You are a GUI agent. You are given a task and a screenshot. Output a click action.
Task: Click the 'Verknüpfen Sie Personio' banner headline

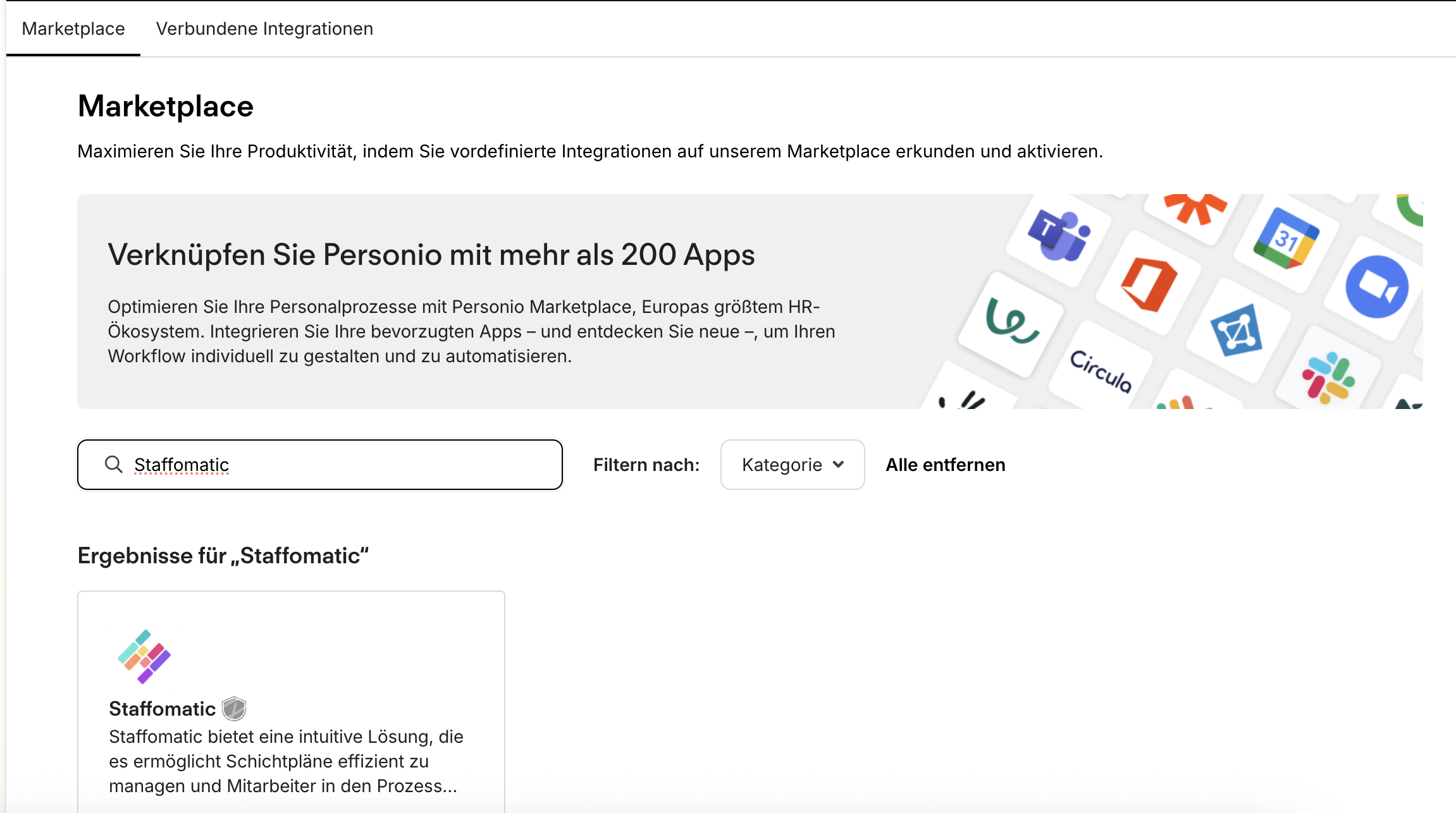point(431,255)
